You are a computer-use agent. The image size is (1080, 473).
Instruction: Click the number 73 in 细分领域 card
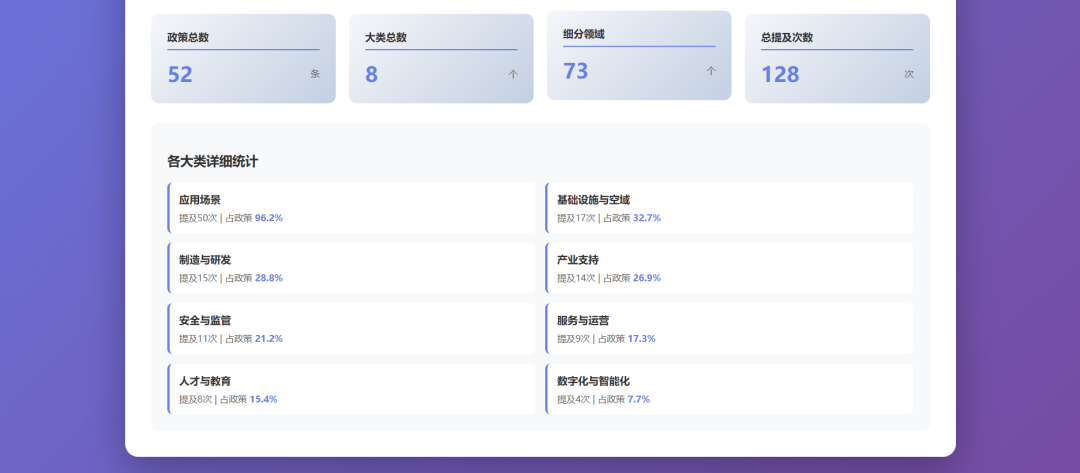click(x=576, y=71)
